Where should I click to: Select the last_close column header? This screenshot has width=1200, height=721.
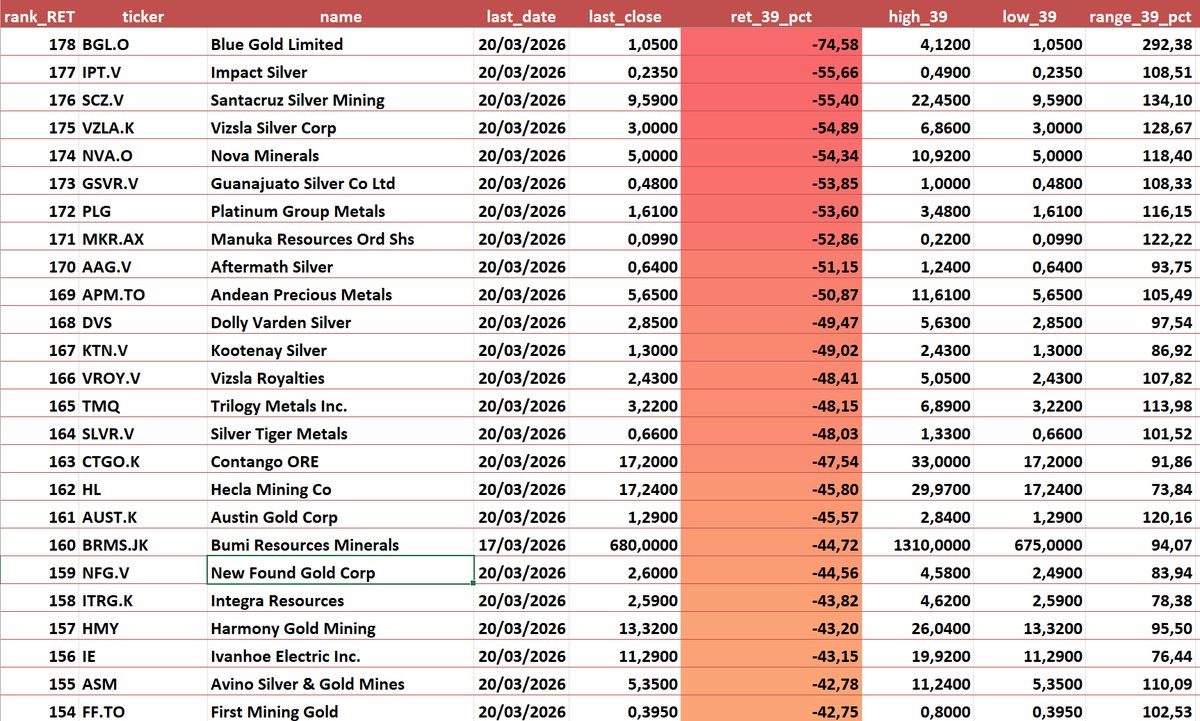pos(624,16)
